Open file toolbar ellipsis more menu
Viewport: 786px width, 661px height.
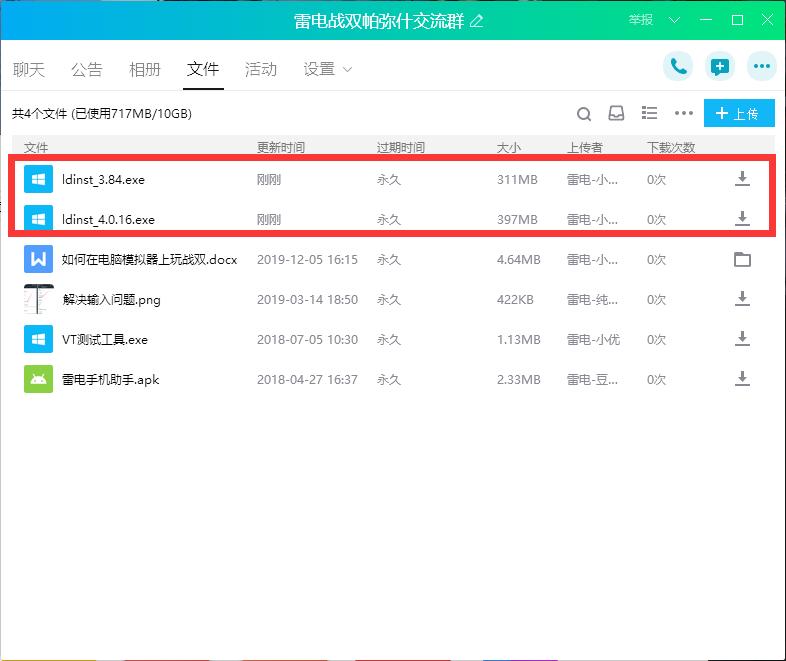coord(684,114)
